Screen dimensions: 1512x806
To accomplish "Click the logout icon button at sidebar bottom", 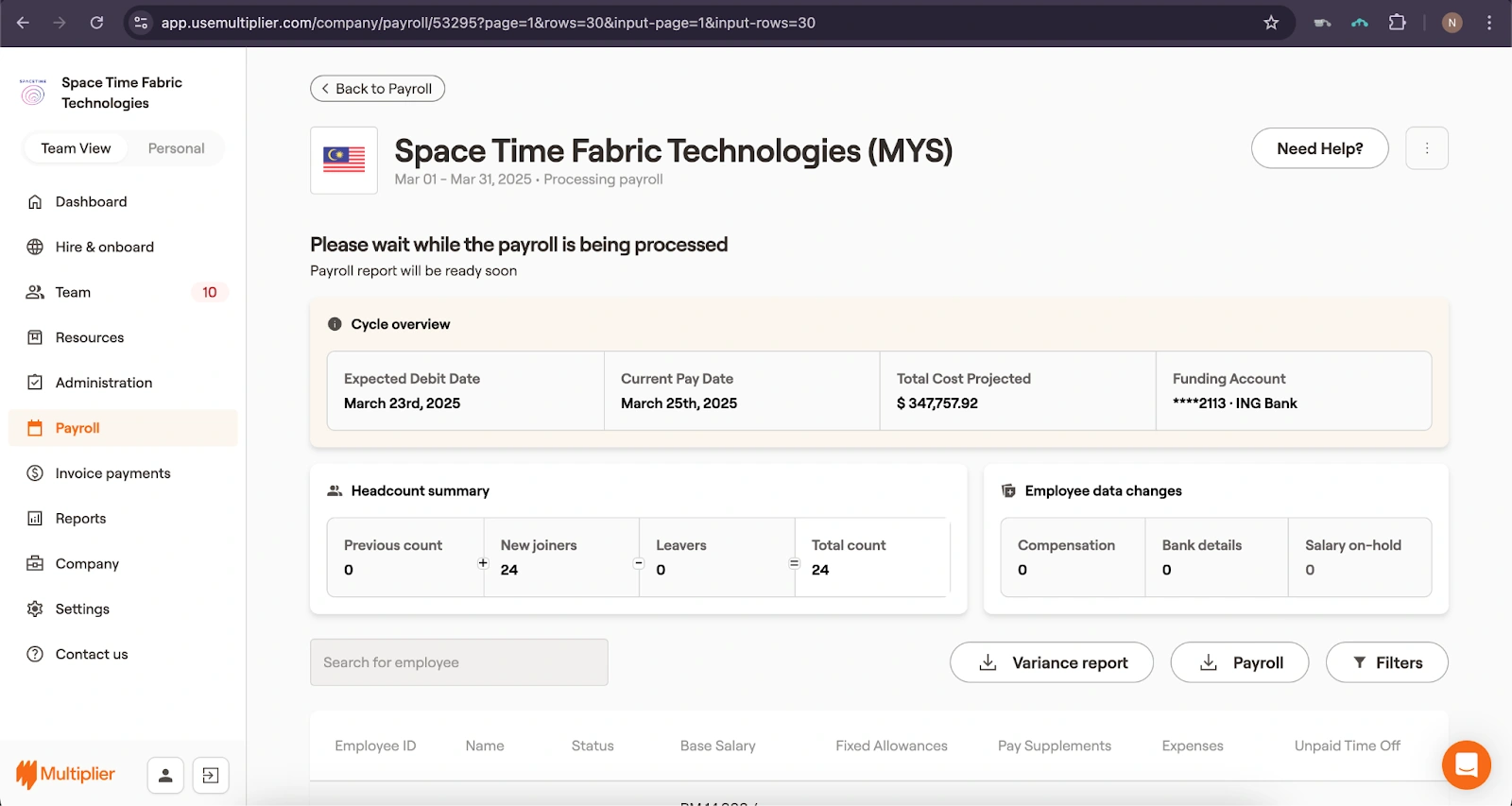I will click(x=211, y=776).
